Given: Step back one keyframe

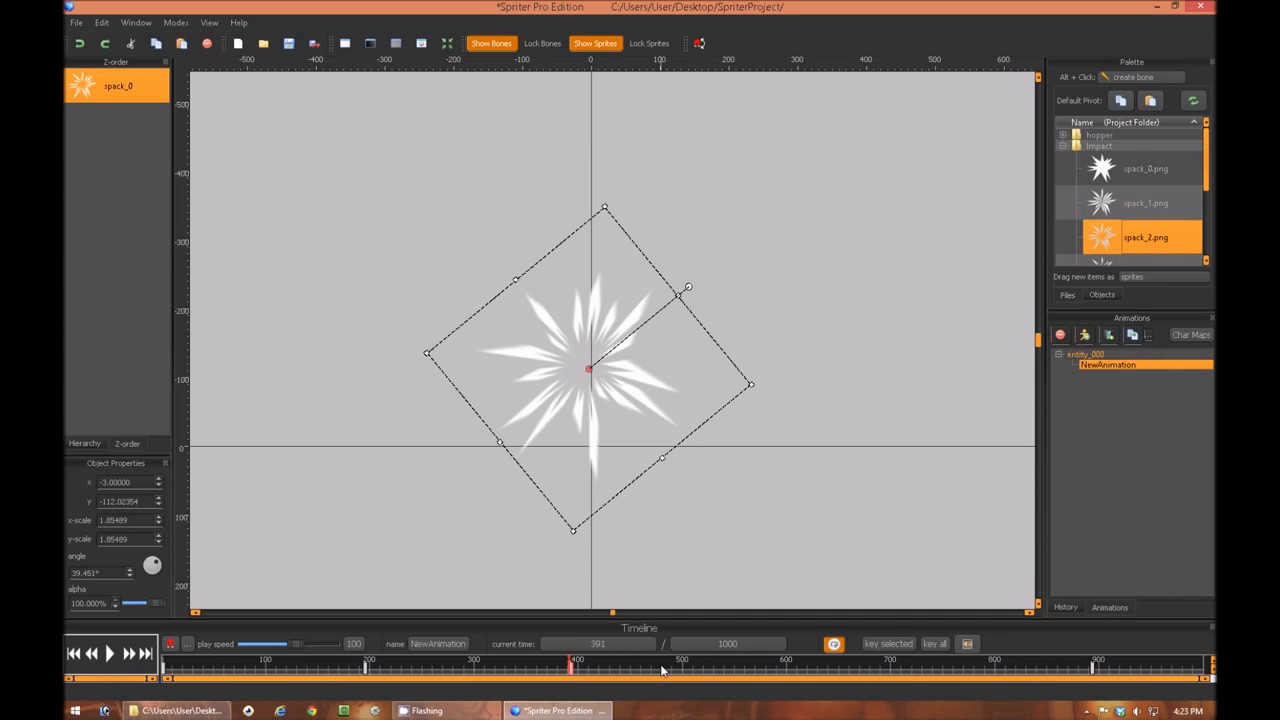Looking at the screenshot, I should tap(91, 653).
